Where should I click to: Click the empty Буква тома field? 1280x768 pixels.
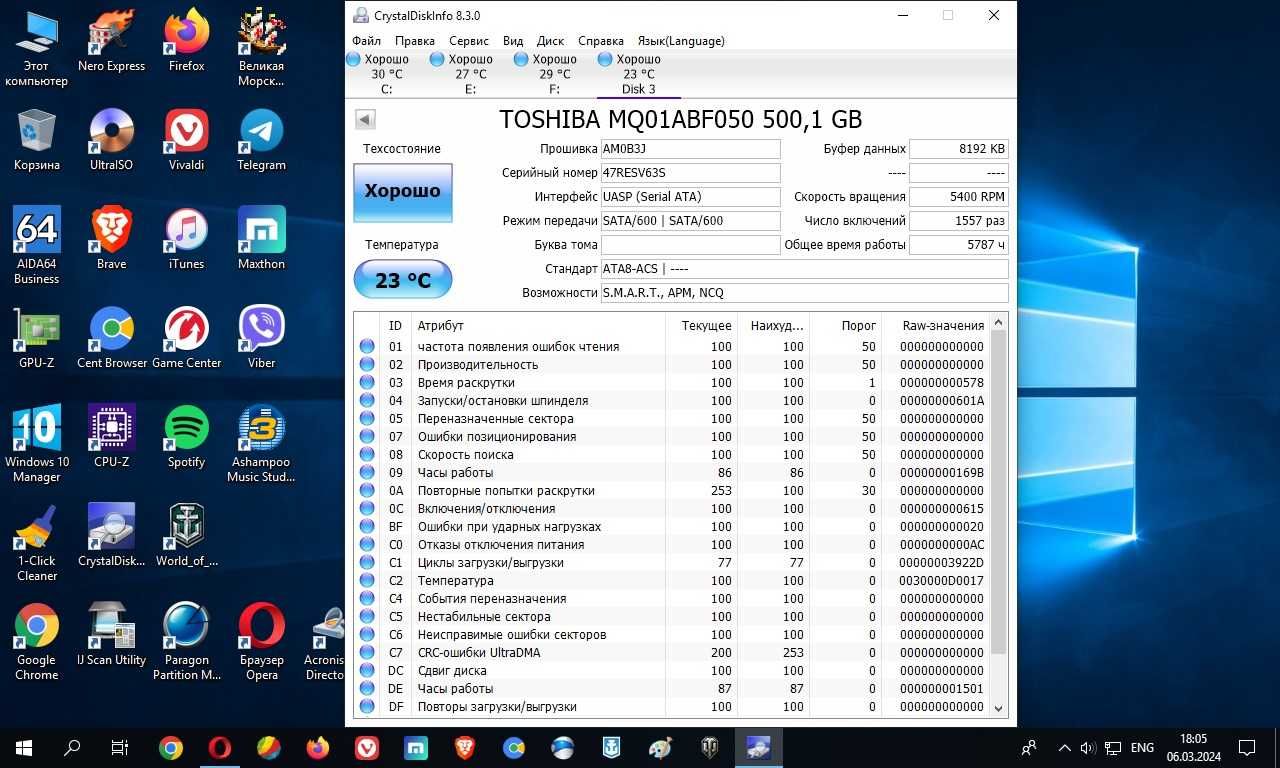coord(690,245)
